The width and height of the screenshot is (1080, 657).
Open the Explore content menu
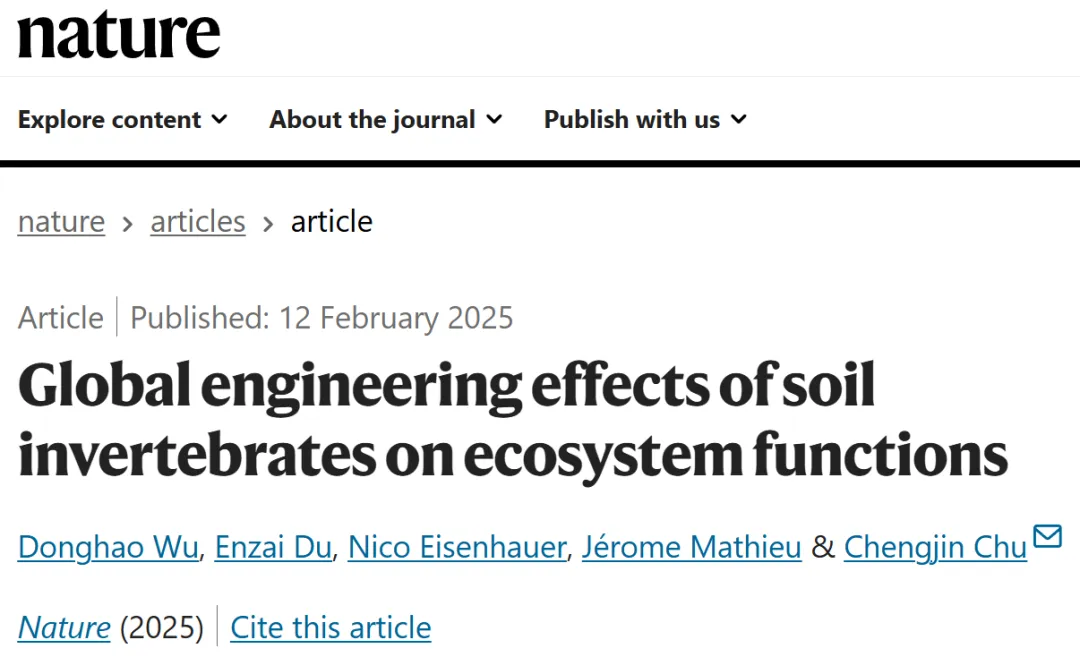pyautogui.click(x=110, y=120)
